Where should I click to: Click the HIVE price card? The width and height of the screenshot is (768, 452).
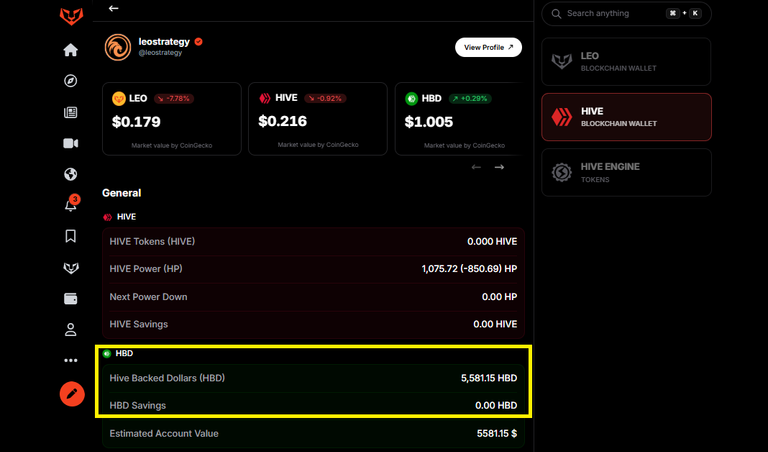[x=318, y=119]
